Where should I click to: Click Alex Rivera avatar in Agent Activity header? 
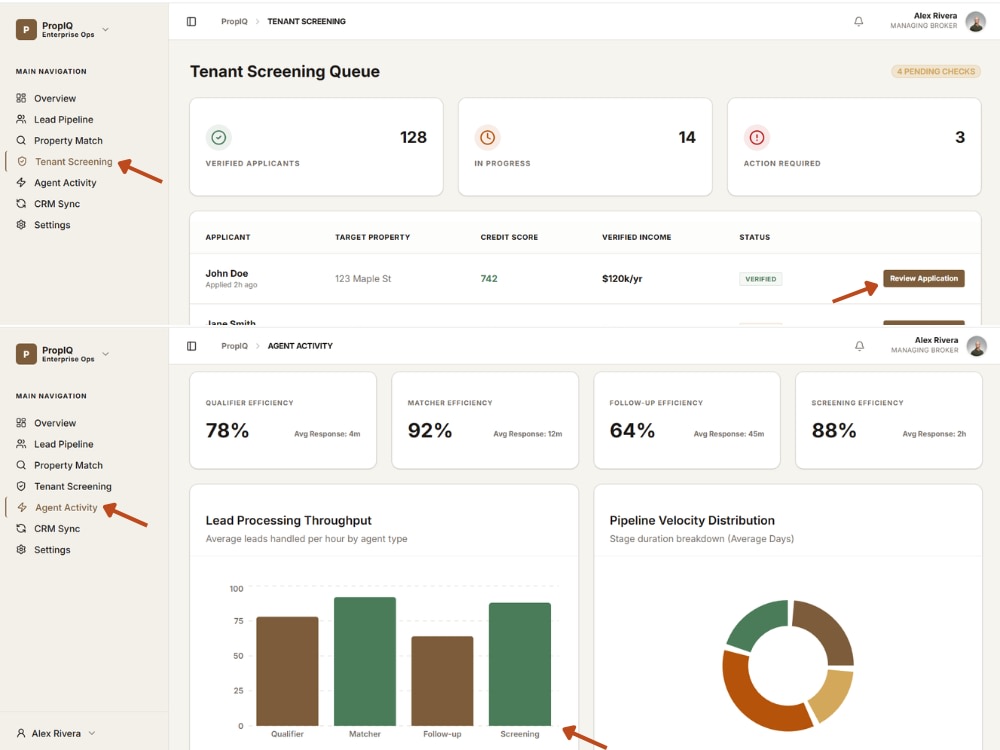click(976, 346)
